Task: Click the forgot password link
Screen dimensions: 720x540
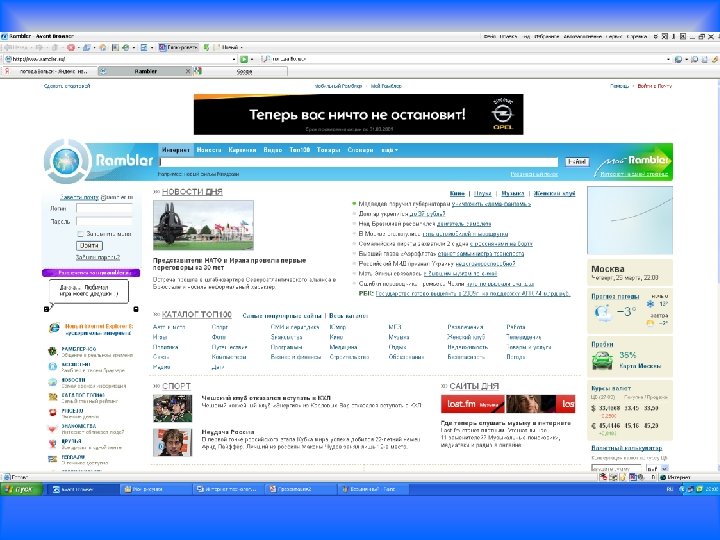Action: pyautogui.click(x=98, y=258)
